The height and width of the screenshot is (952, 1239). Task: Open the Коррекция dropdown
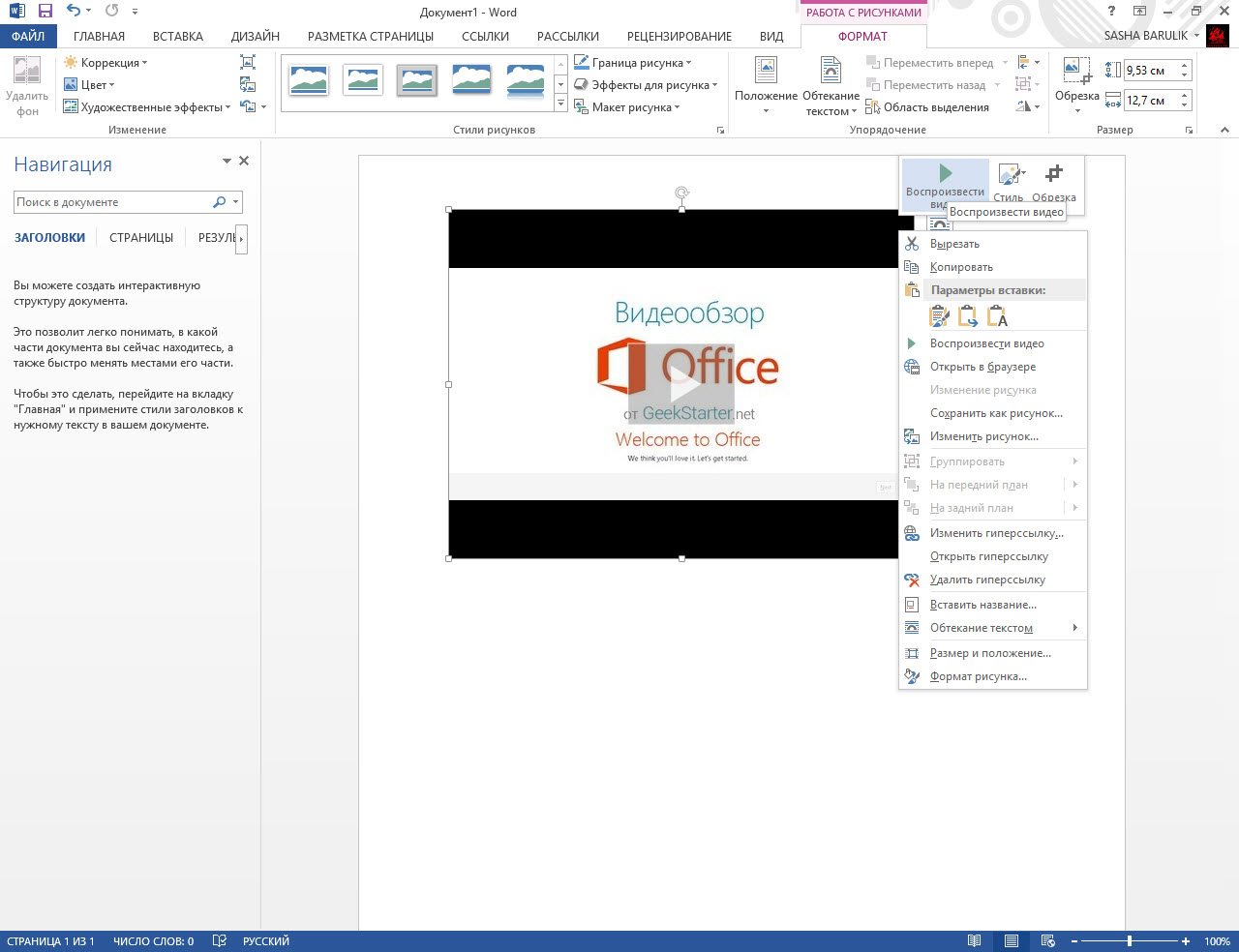(106, 63)
